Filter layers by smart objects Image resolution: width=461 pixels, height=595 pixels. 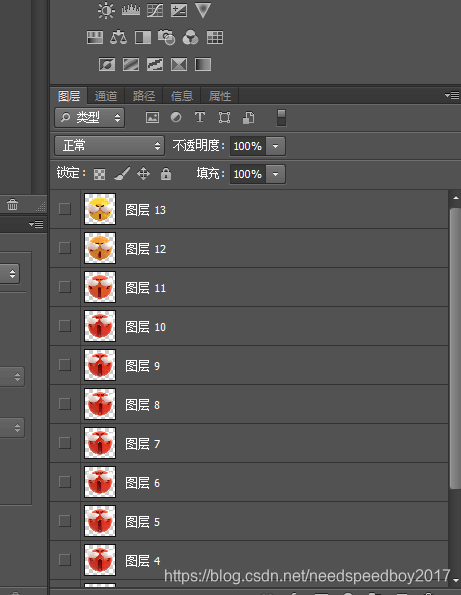point(249,118)
